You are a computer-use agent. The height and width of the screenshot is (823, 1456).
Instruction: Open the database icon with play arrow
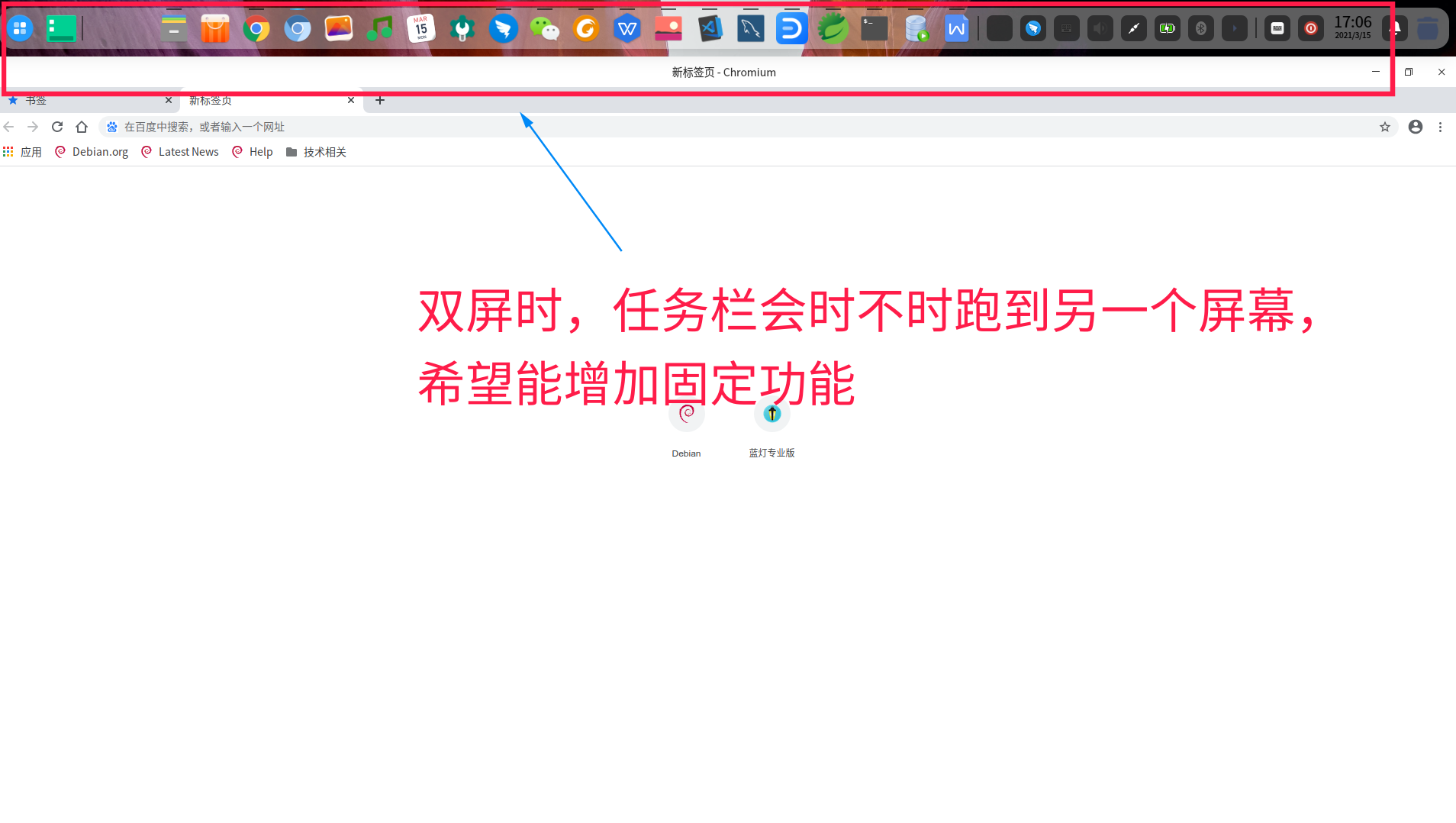click(916, 29)
